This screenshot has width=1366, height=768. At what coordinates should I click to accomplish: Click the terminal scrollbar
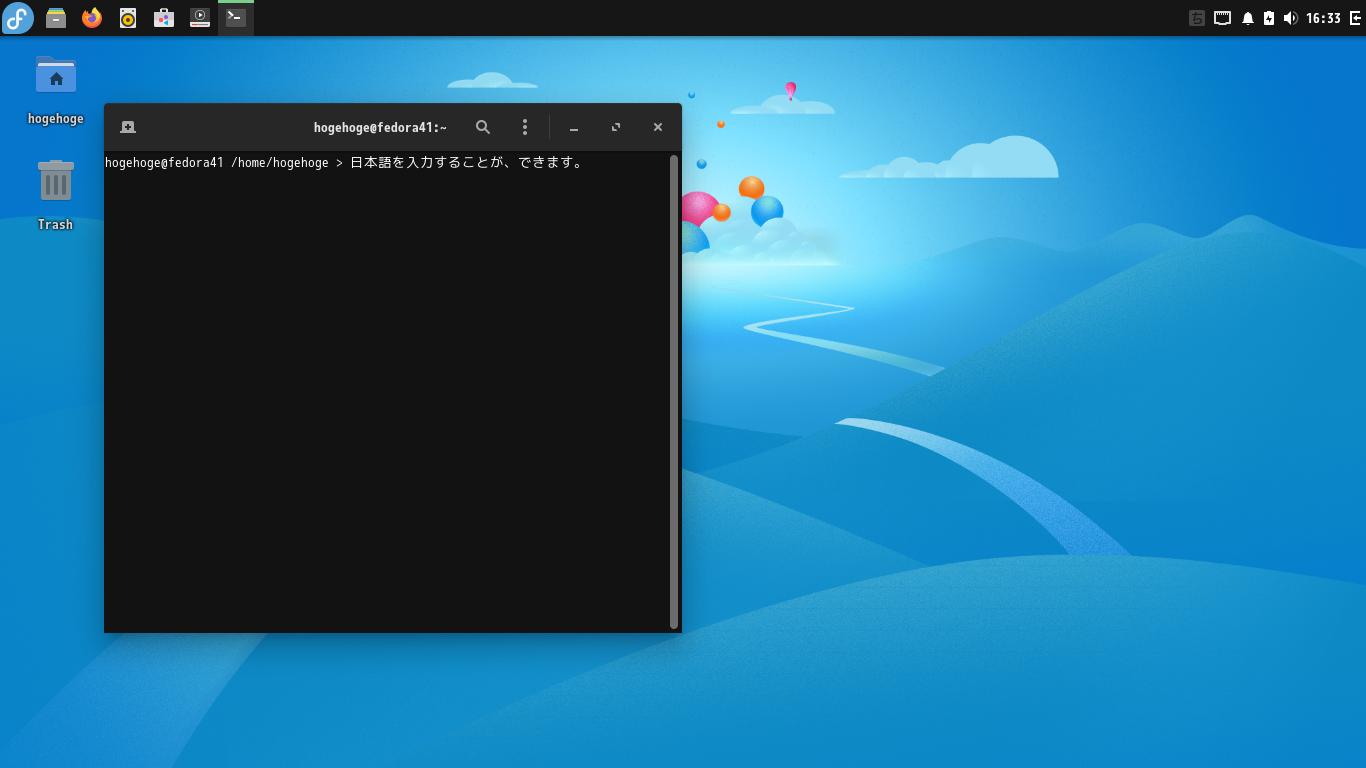tap(674, 390)
